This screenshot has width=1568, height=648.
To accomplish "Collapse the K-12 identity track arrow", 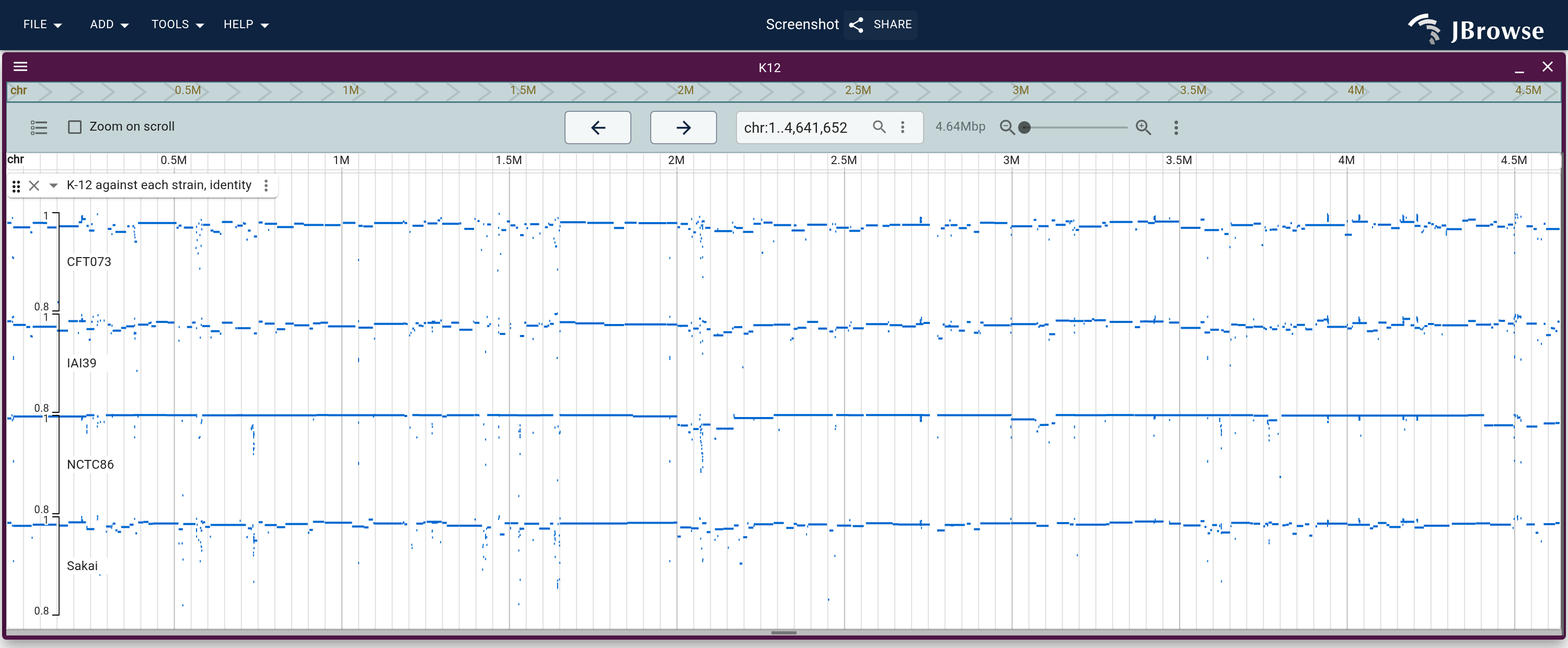I will 53,186.
